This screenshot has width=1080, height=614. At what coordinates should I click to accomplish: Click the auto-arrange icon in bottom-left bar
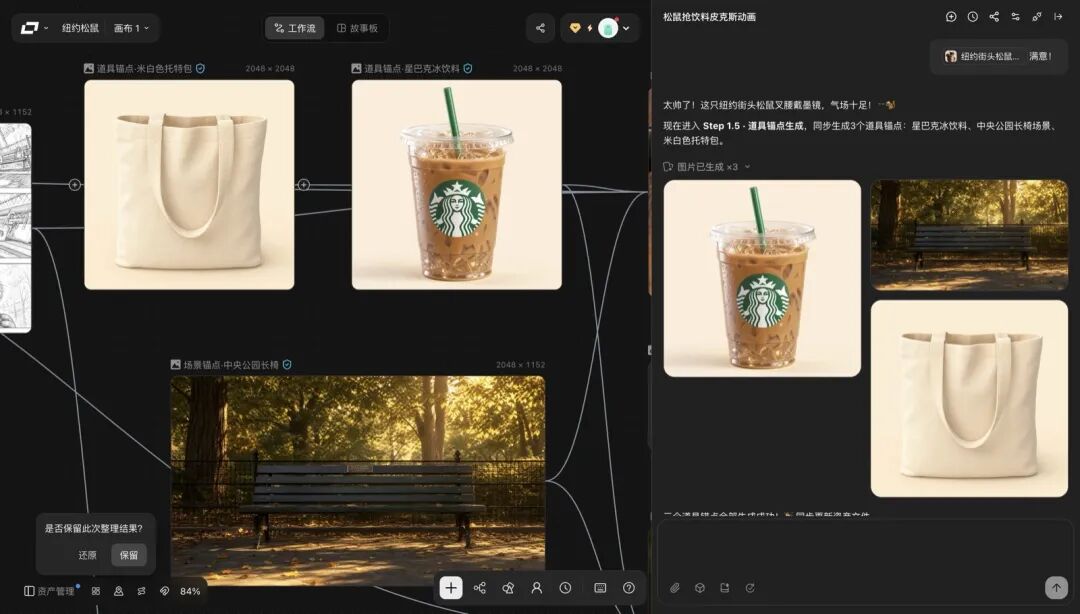141,591
